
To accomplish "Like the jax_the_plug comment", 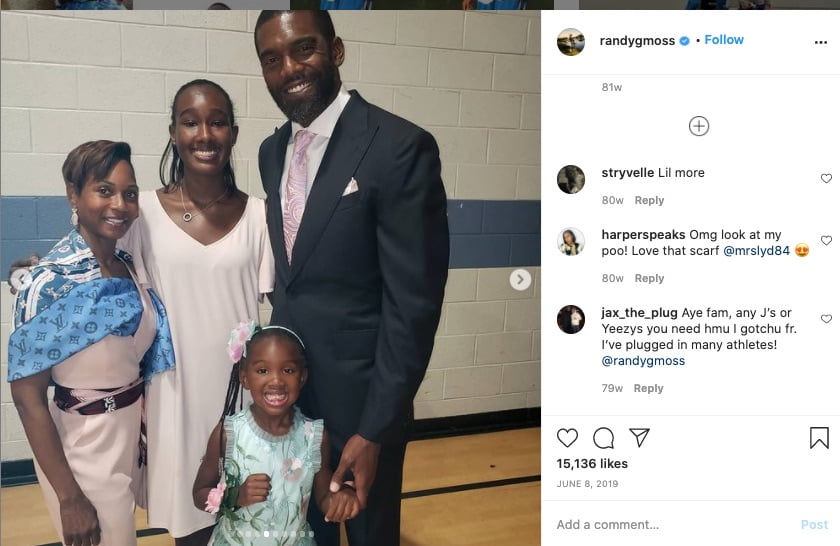I will (x=826, y=319).
